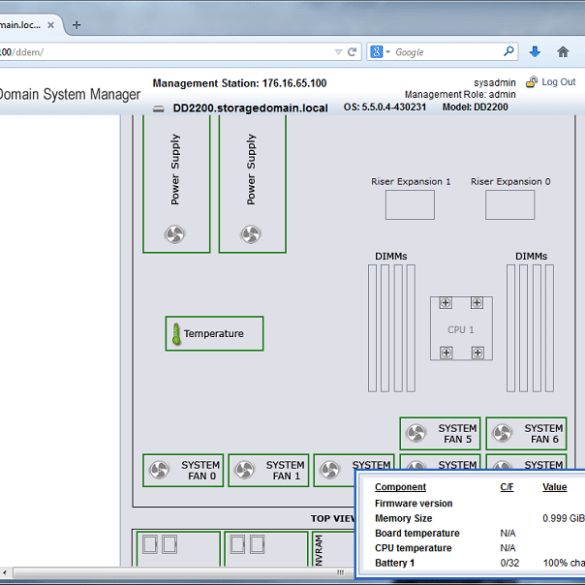Click the search magnifier icon
The width and height of the screenshot is (585, 585).
click(509, 51)
